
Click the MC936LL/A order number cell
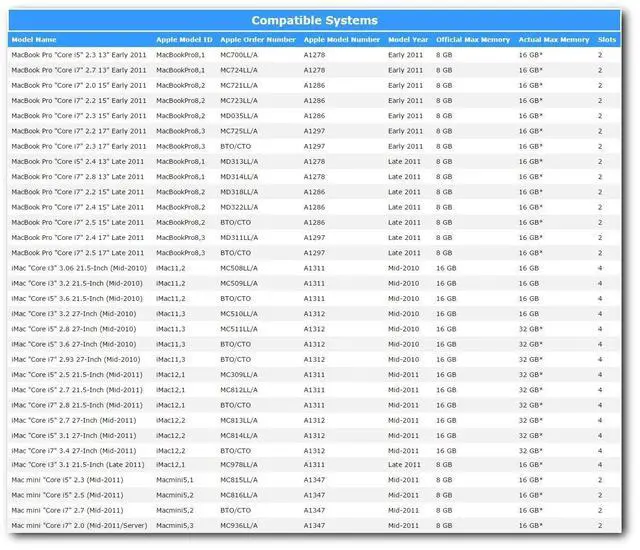coord(240,525)
